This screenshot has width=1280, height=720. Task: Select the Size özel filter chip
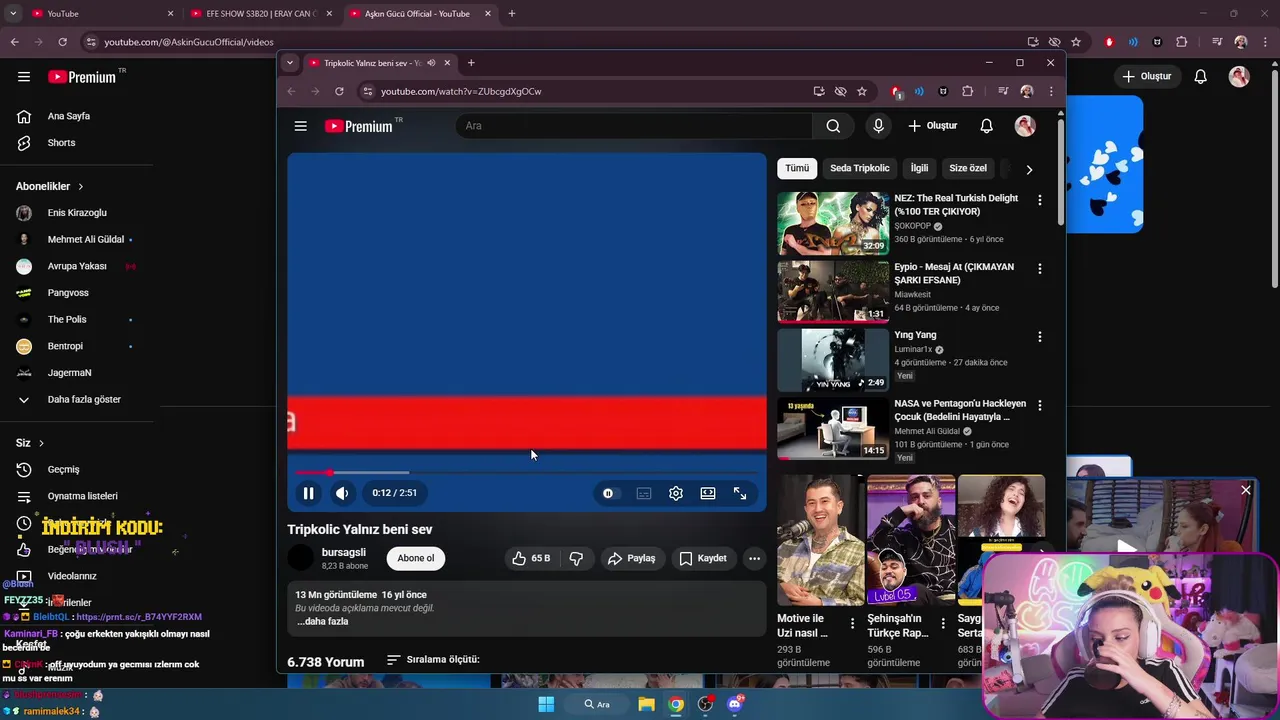pyautogui.click(x=968, y=168)
